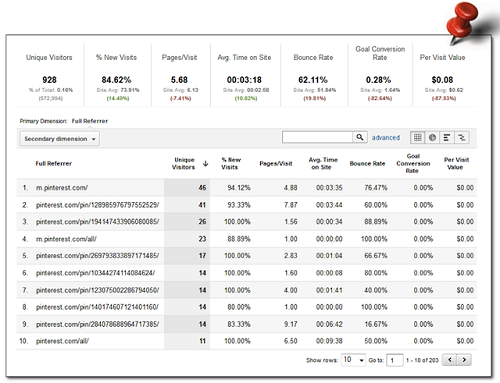Switch to performance bar view icon
The height and width of the screenshot is (383, 500).
447,137
